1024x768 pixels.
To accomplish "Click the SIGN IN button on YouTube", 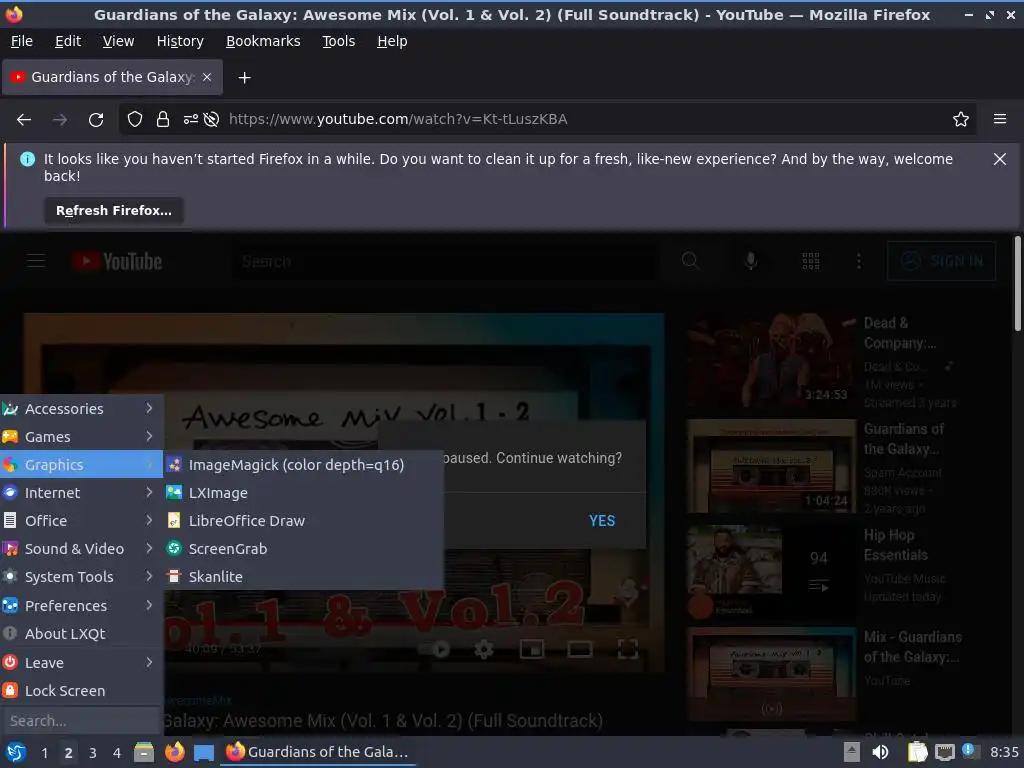I will tap(941, 261).
